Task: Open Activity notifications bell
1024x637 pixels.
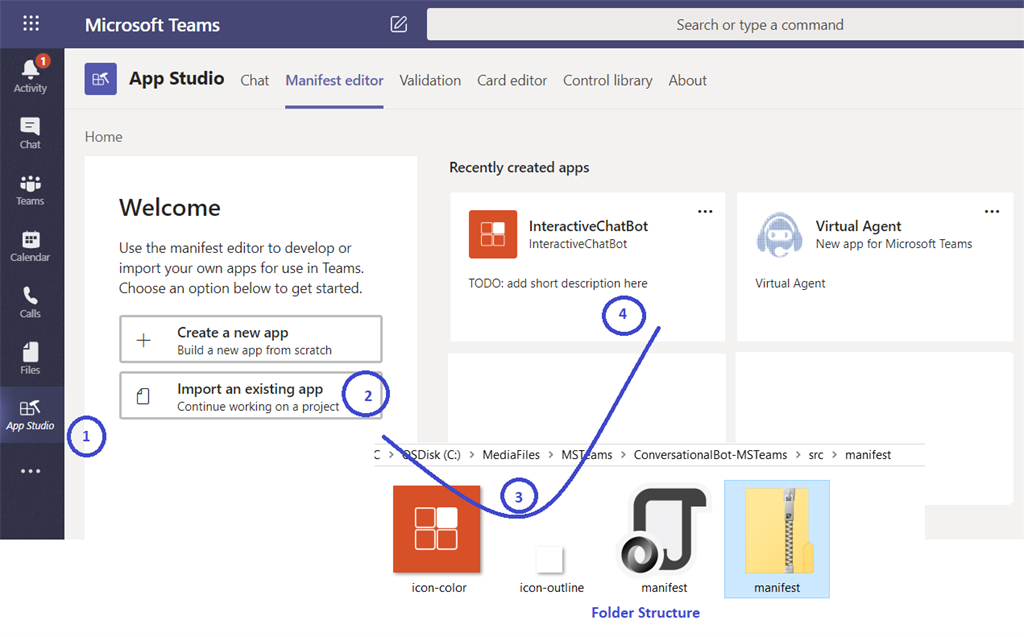Action: coord(31,76)
